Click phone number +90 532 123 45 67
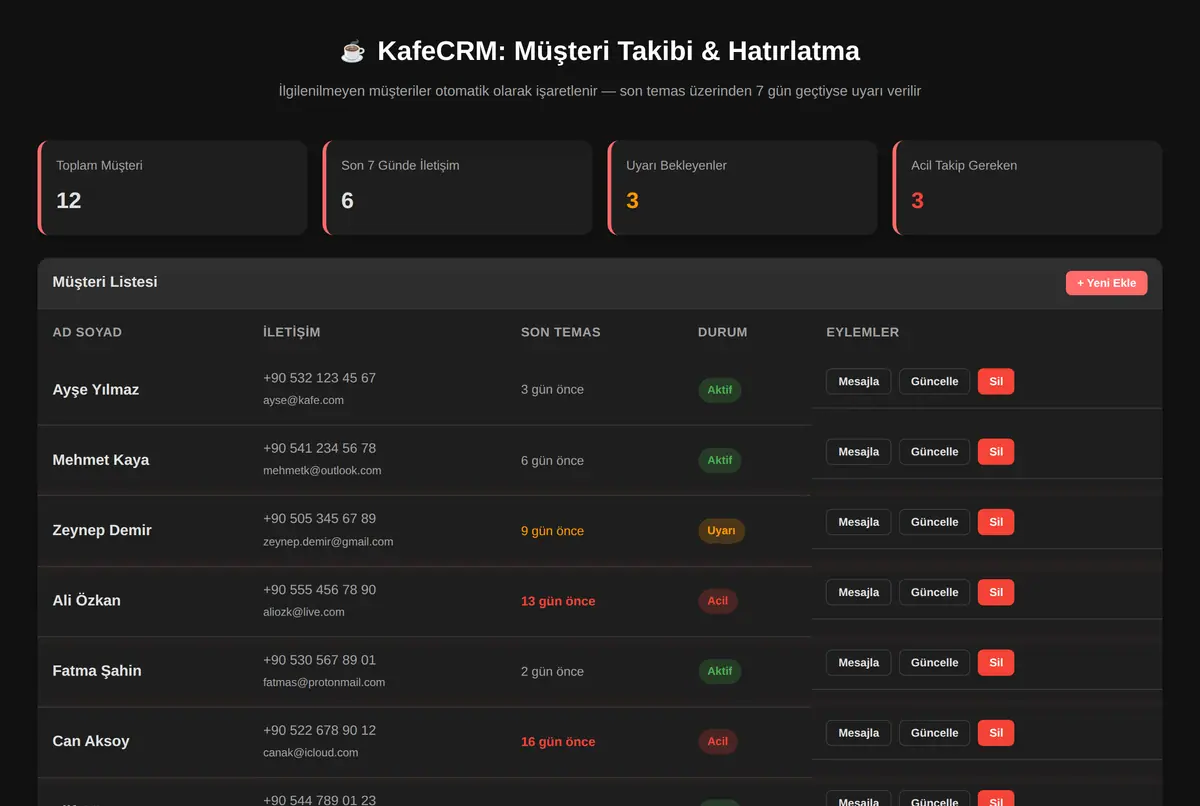The width and height of the screenshot is (1200, 806). pyautogui.click(x=319, y=378)
